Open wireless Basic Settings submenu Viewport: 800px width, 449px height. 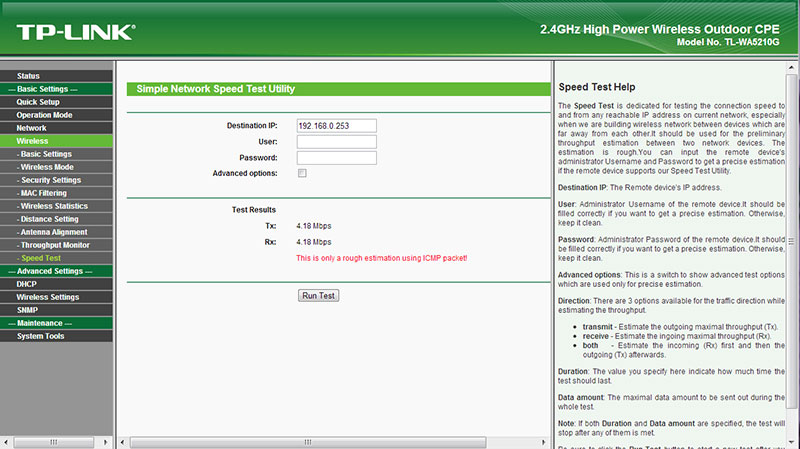pyautogui.click(x=46, y=154)
